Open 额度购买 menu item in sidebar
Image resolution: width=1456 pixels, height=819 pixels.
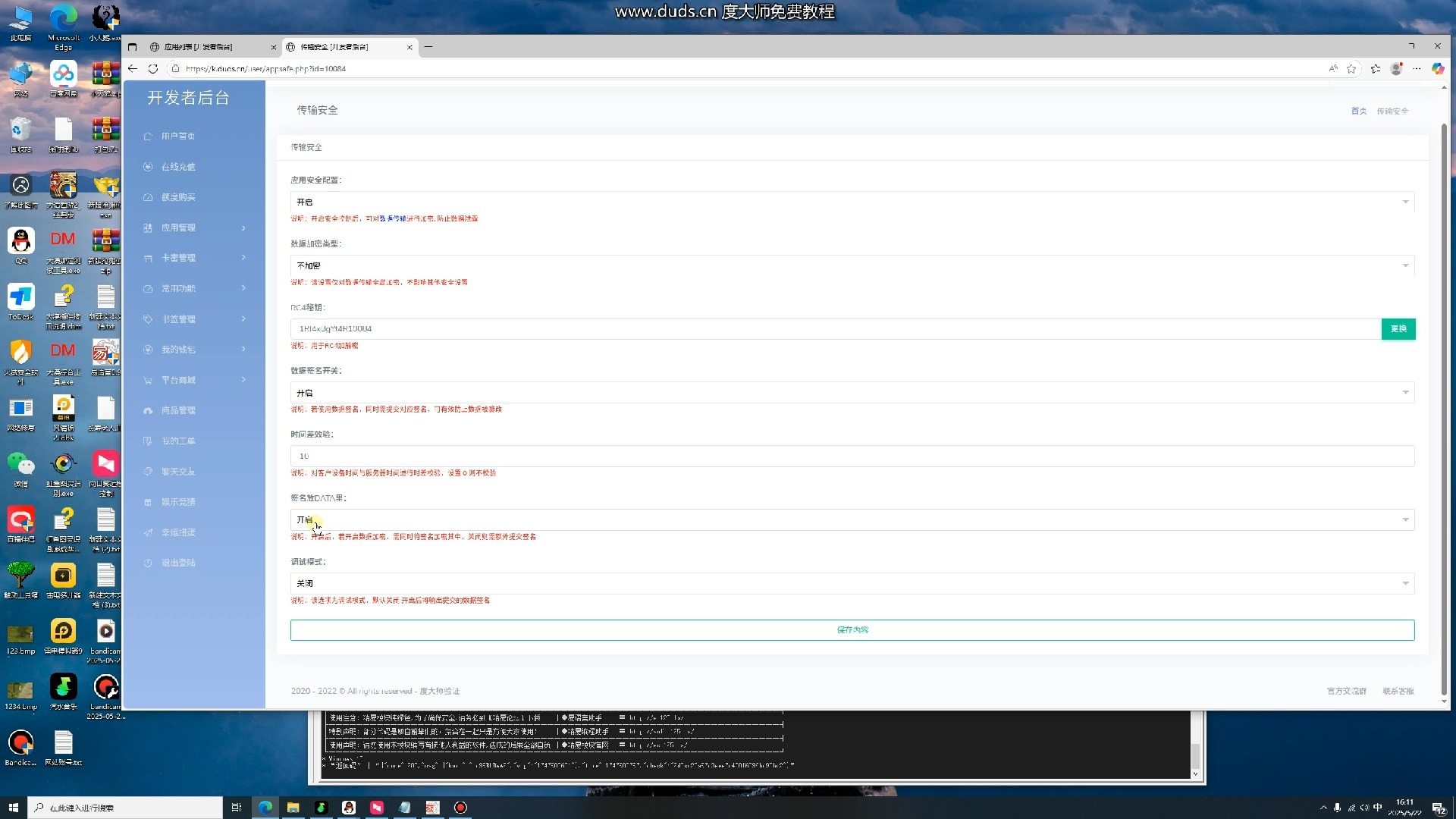point(178,197)
